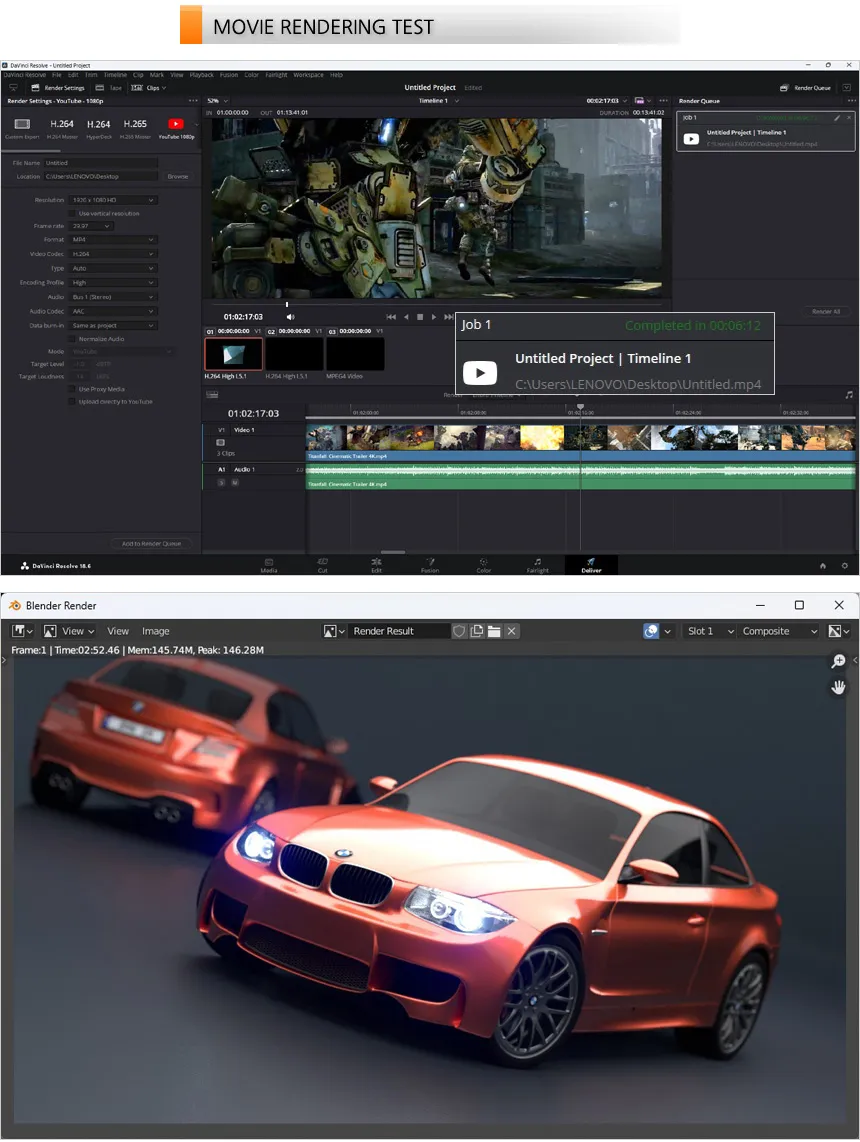
Task: Open the Blender image folder icon
Action: pyautogui.click(x=494, y=631)
